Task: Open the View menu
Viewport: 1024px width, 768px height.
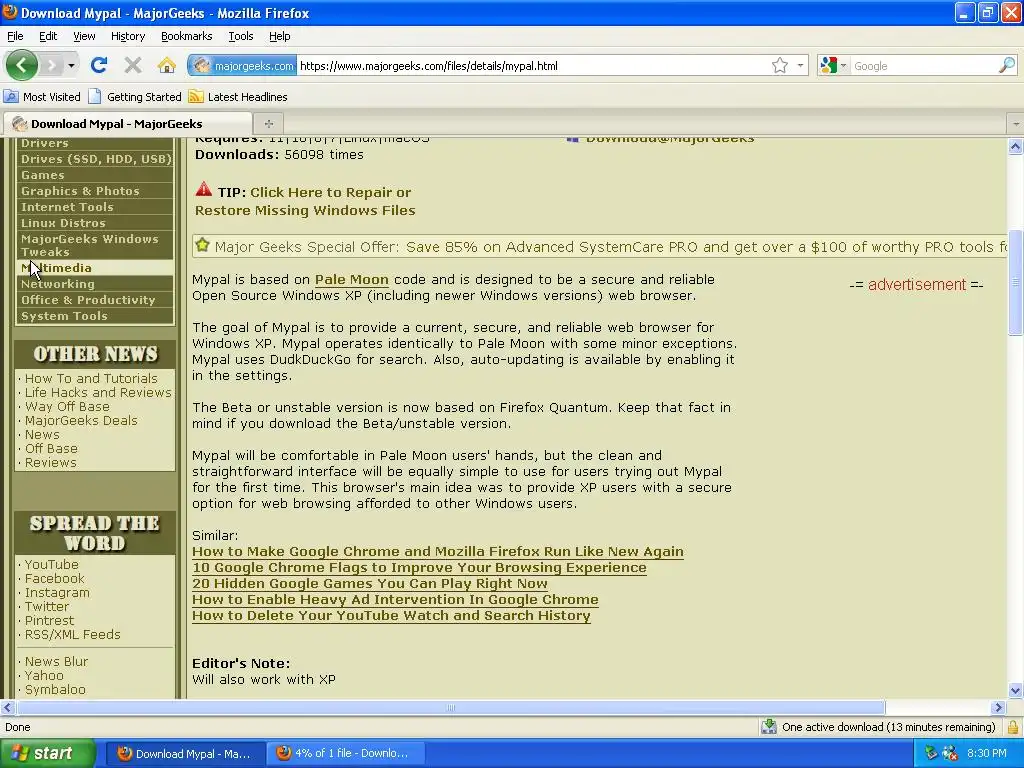Action: pyautogui.click(x=84, y=36)
